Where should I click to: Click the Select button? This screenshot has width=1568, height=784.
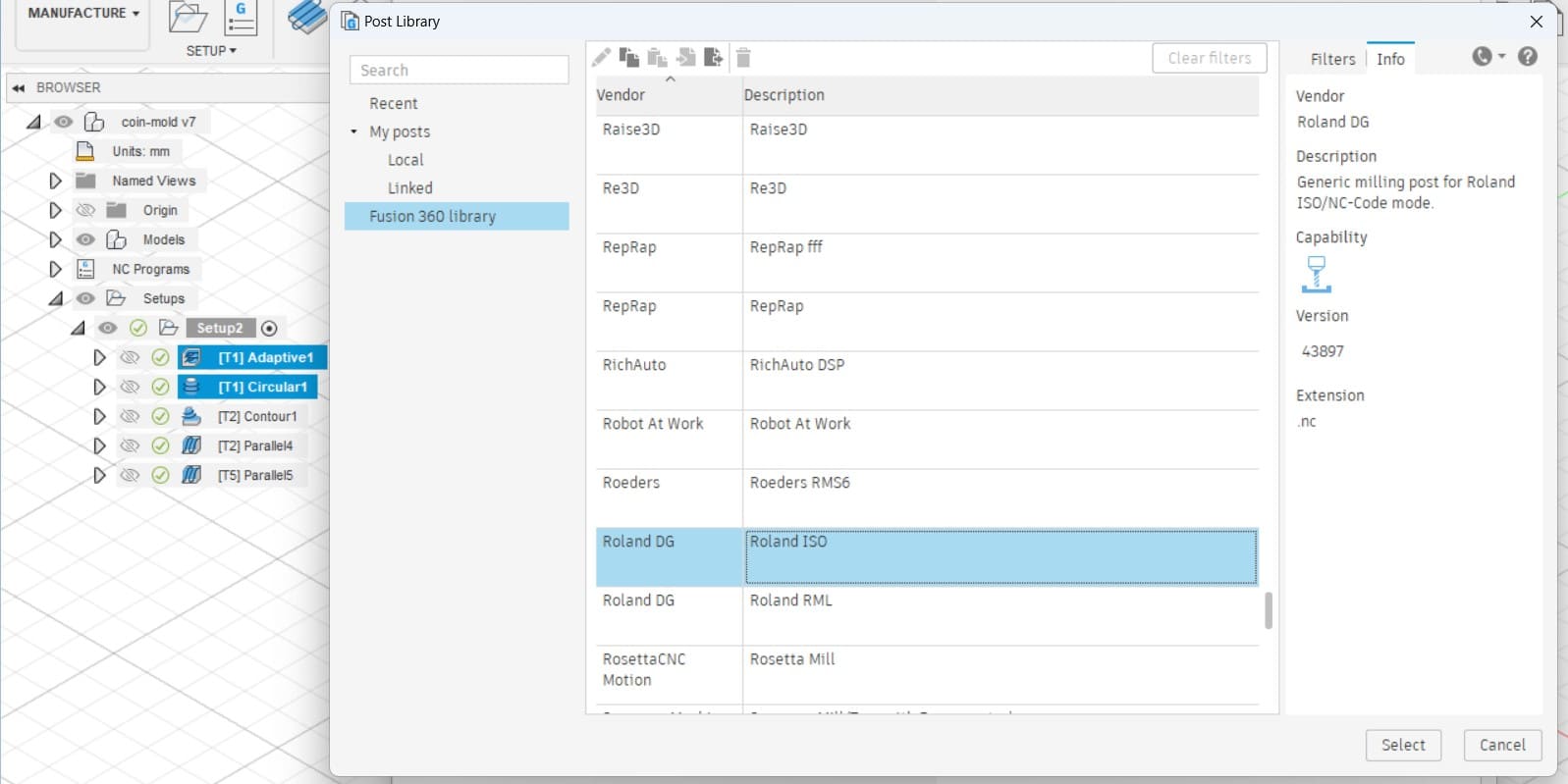[x=1403, y=745]
